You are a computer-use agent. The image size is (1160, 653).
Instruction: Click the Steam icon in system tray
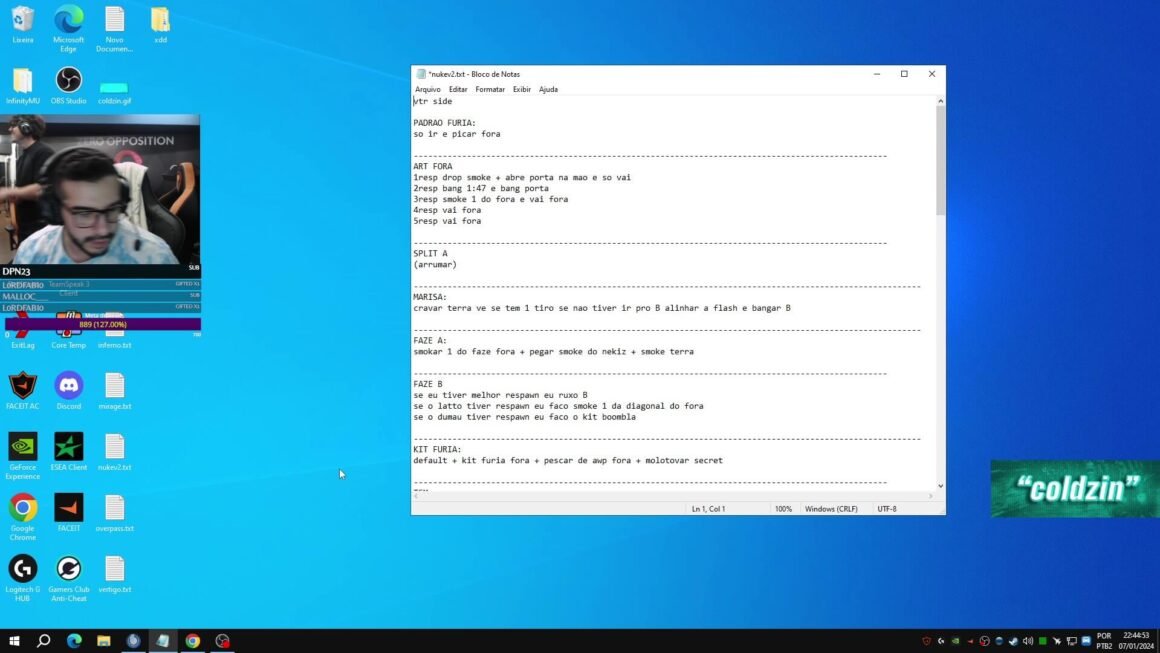pyautogui.click(x=1013, y=641)
